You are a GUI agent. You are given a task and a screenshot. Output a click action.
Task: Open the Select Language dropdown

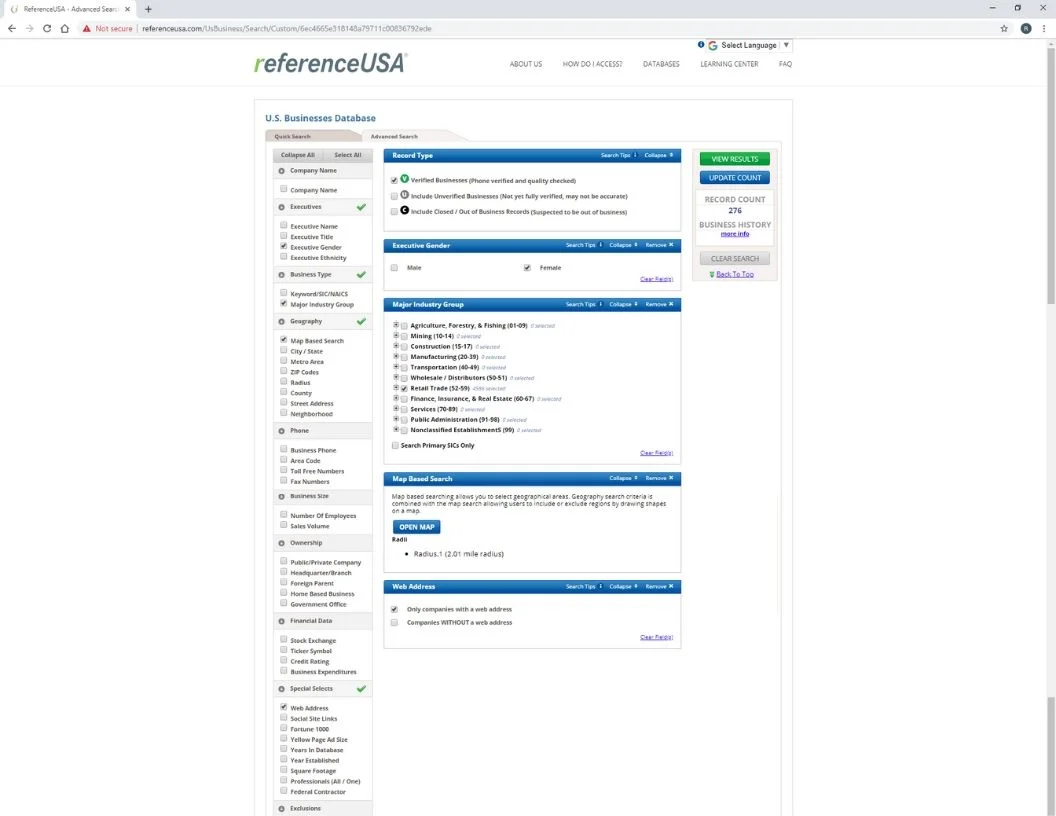[x=756, y=45]
